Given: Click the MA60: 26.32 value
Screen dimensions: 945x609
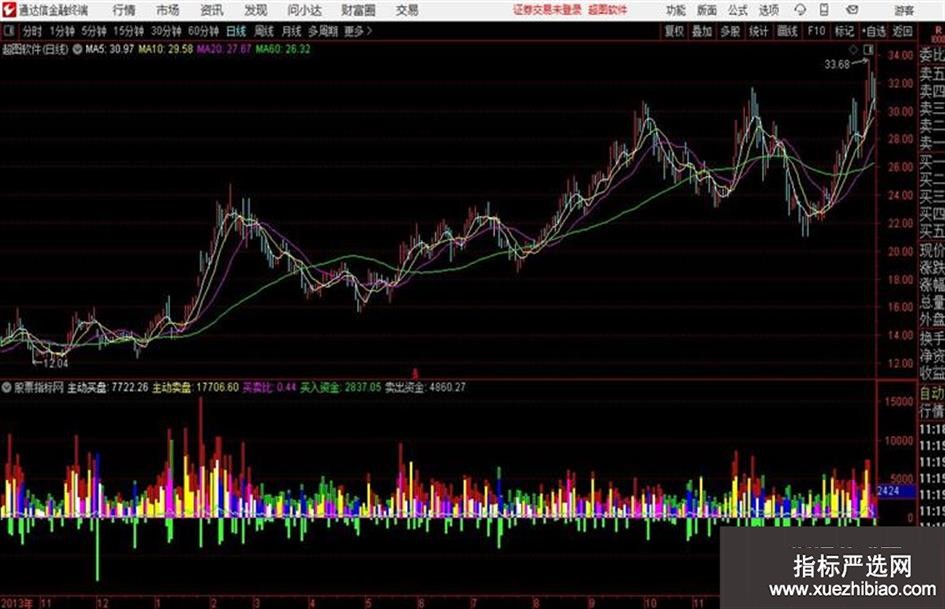Looking at the screenshot, I should coord(283,49).
